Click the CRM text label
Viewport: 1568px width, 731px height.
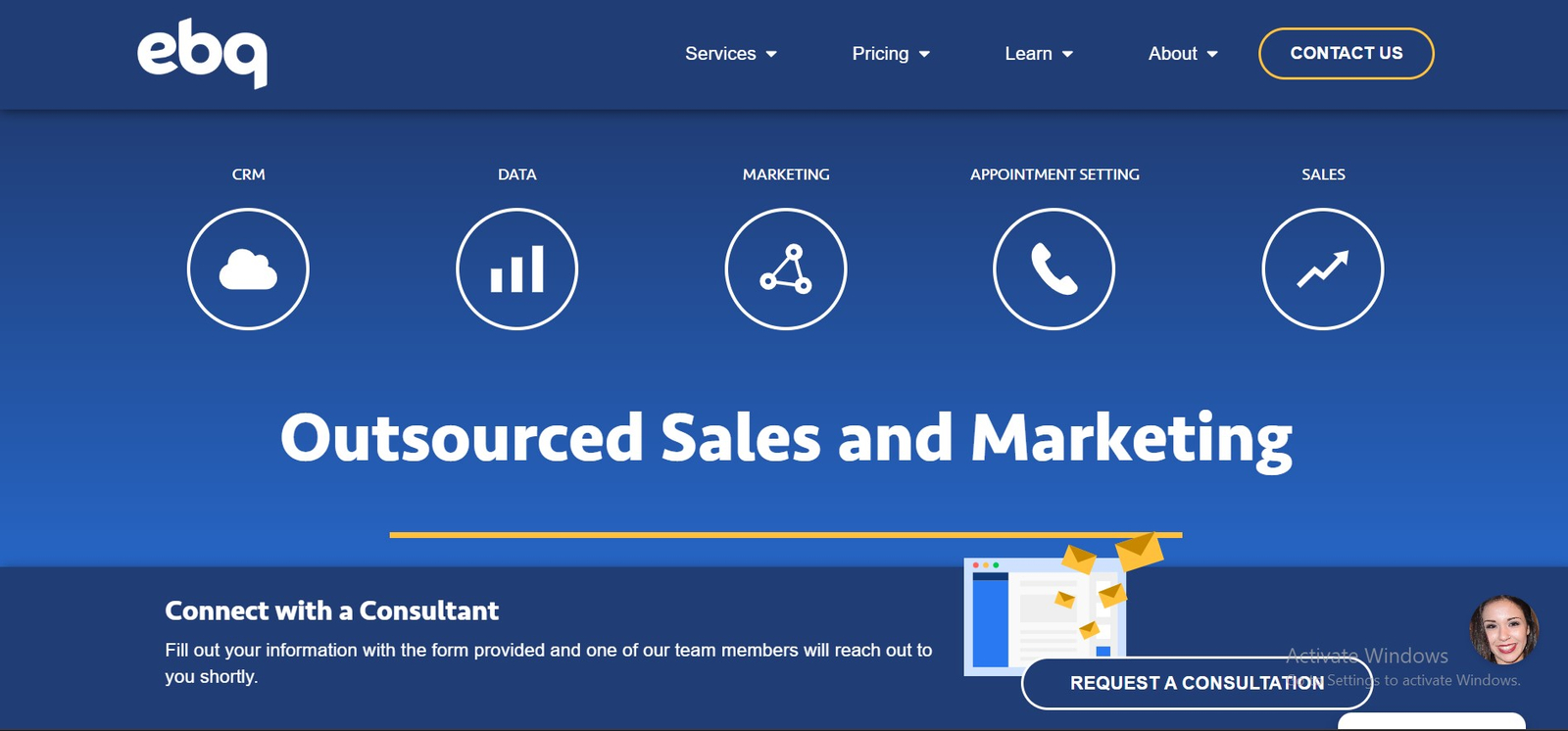[x=248, y=174]
